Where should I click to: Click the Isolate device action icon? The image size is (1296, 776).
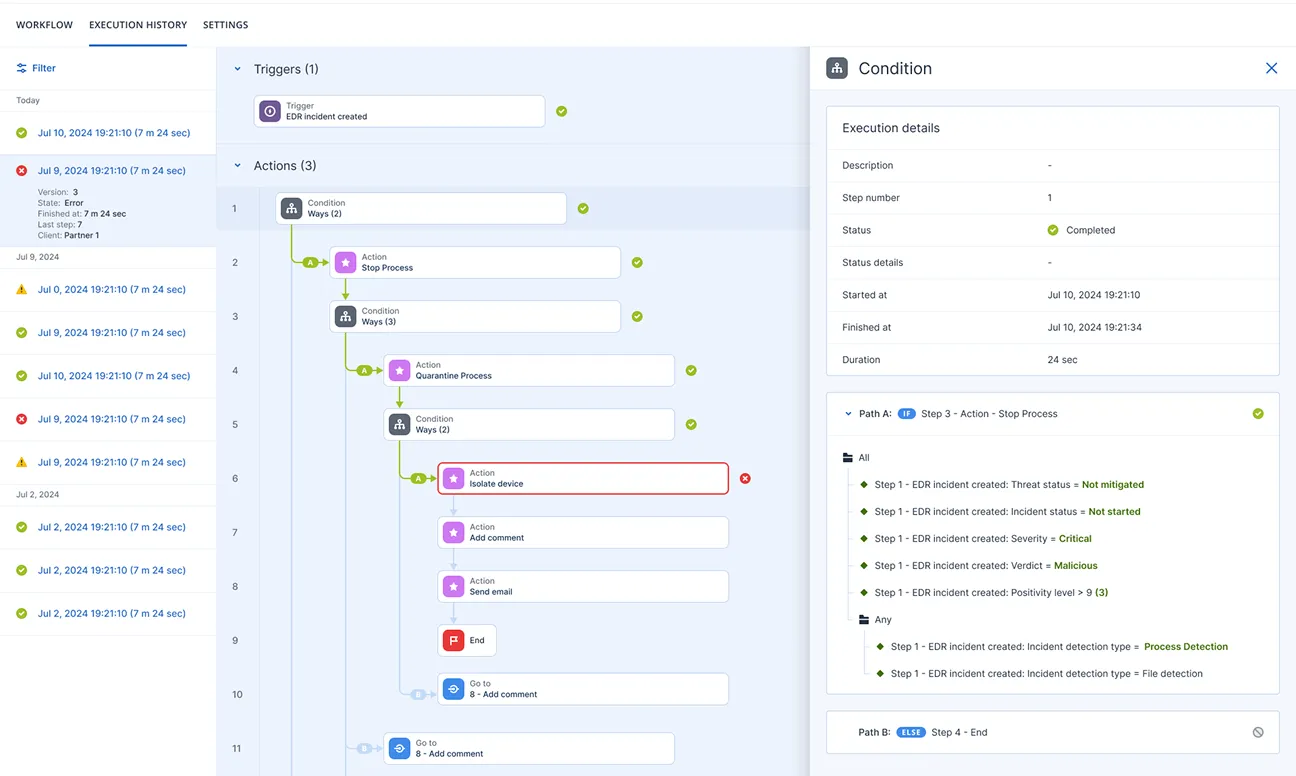453,479
